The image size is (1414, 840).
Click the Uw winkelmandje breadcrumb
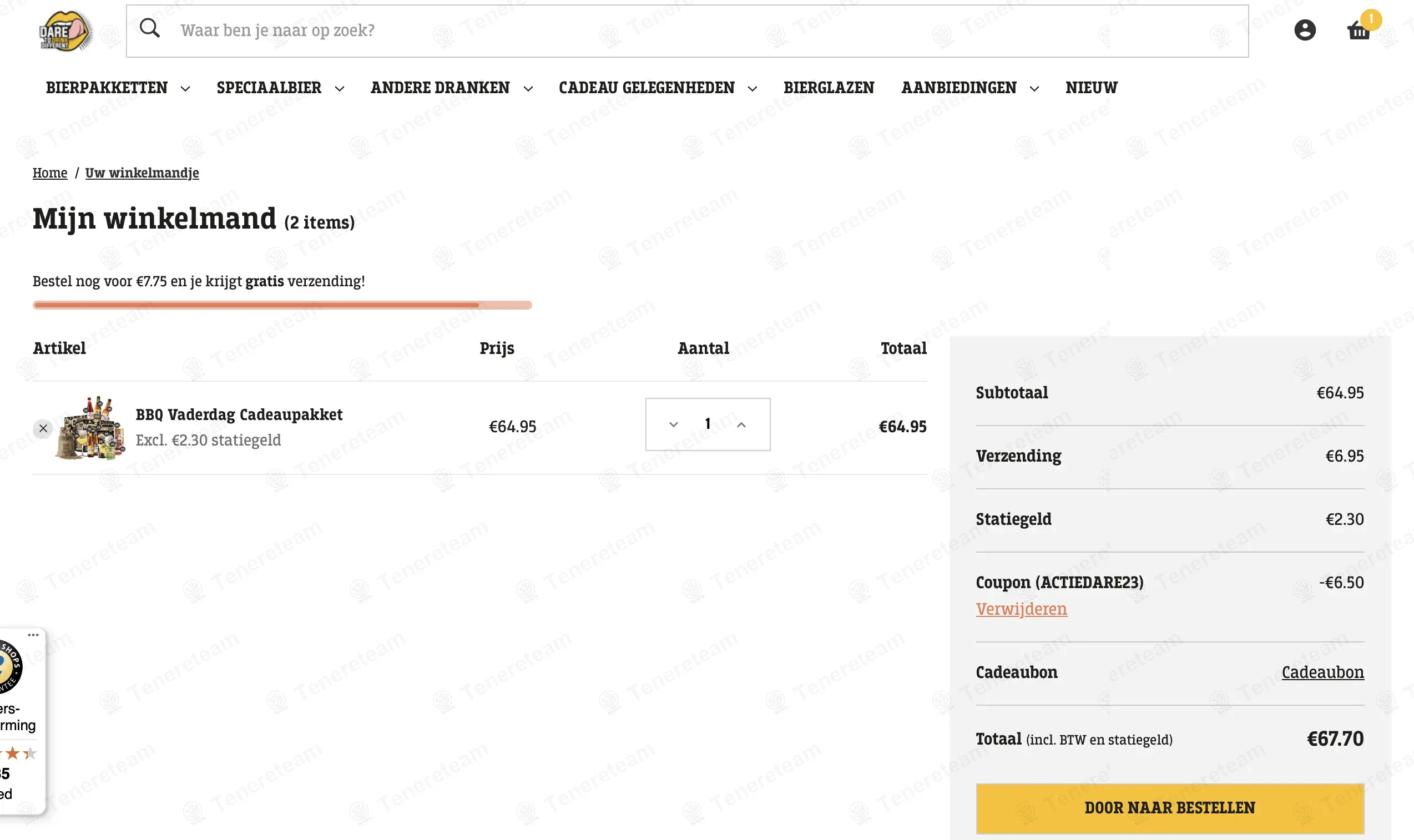click(142, 173)
